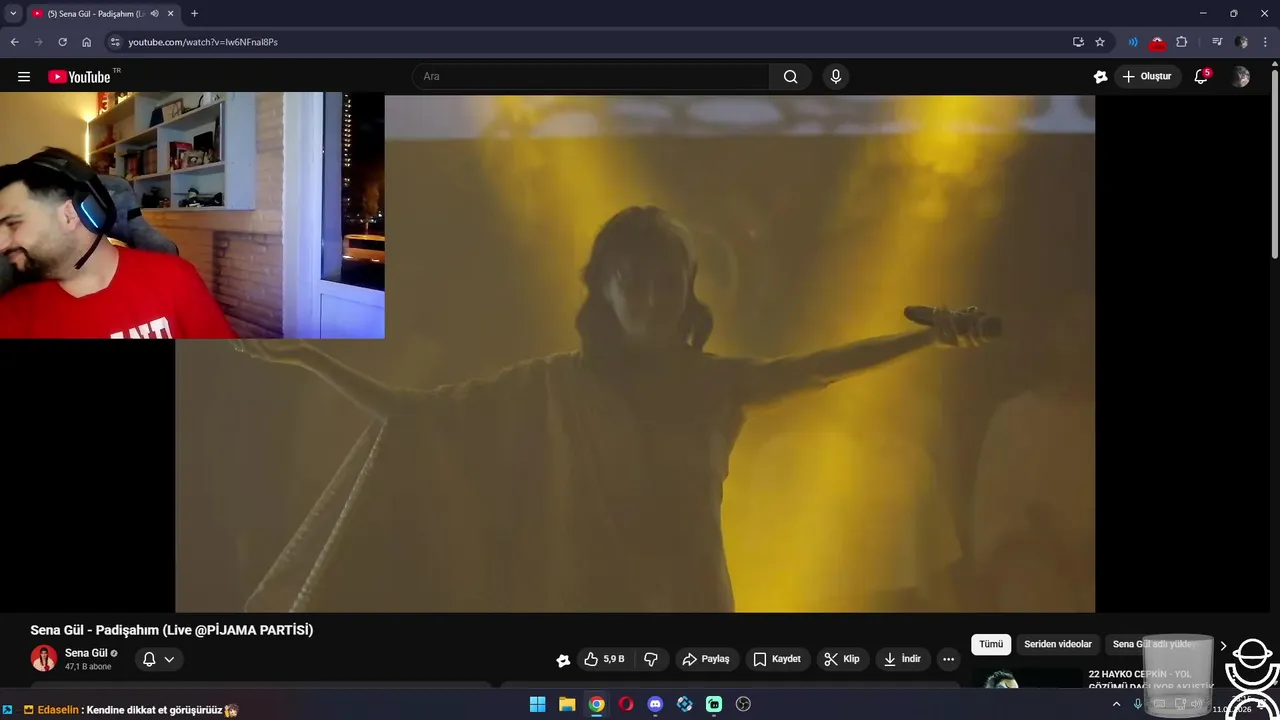Click the Klip clip button
Viewport: 1280px width, 720px height.
(x=842, y=659)
